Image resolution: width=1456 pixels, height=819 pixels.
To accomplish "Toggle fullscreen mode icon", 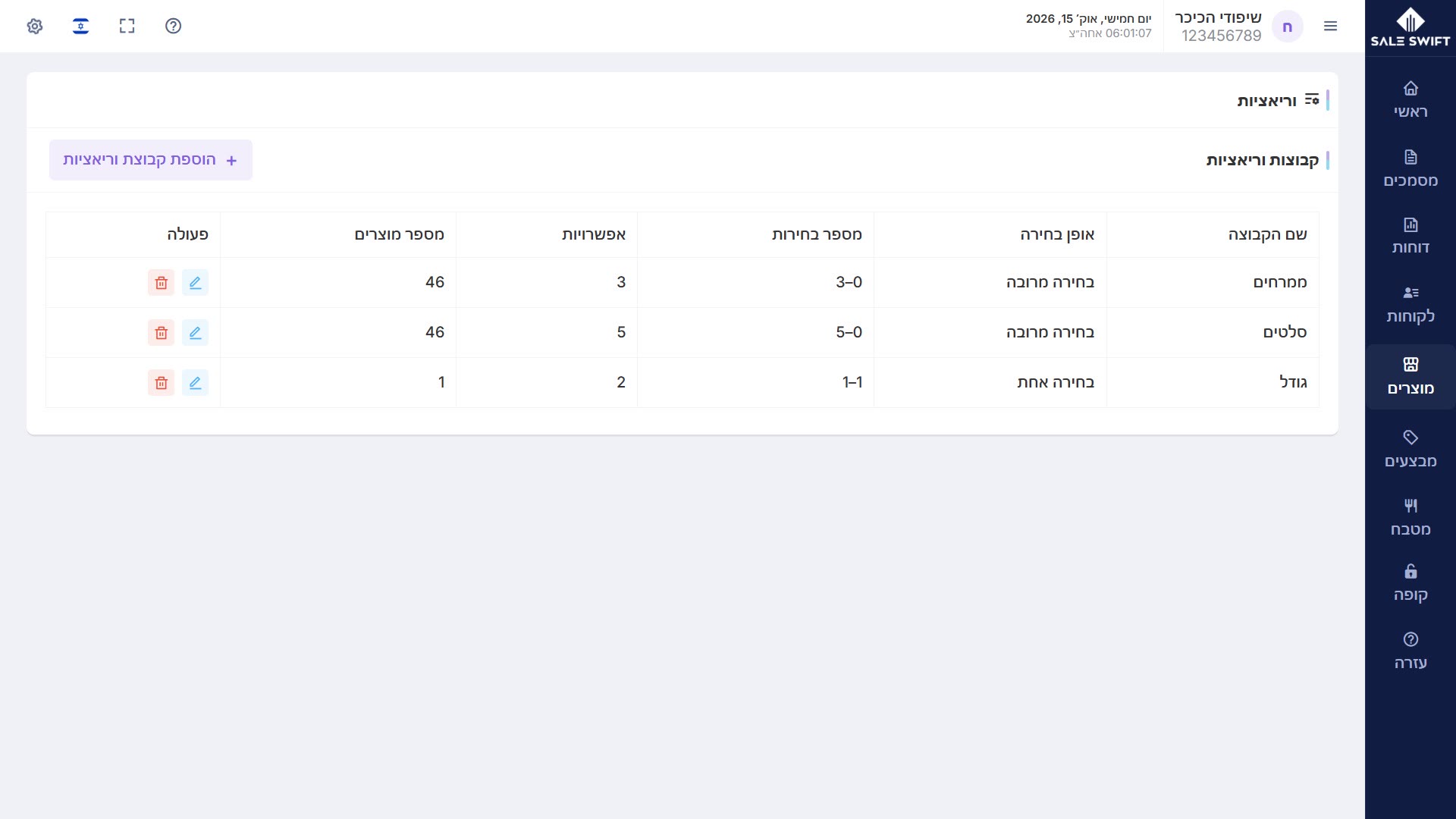I will [127, 27].
